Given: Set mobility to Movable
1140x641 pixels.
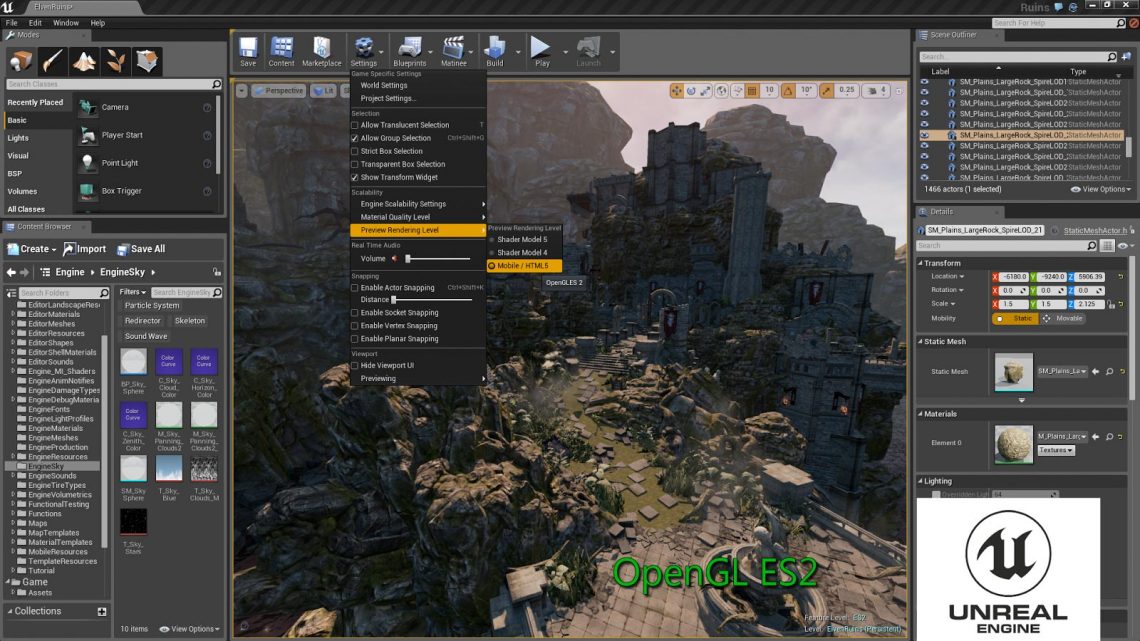Looking at the screenshot, I should coord(1063,319).
